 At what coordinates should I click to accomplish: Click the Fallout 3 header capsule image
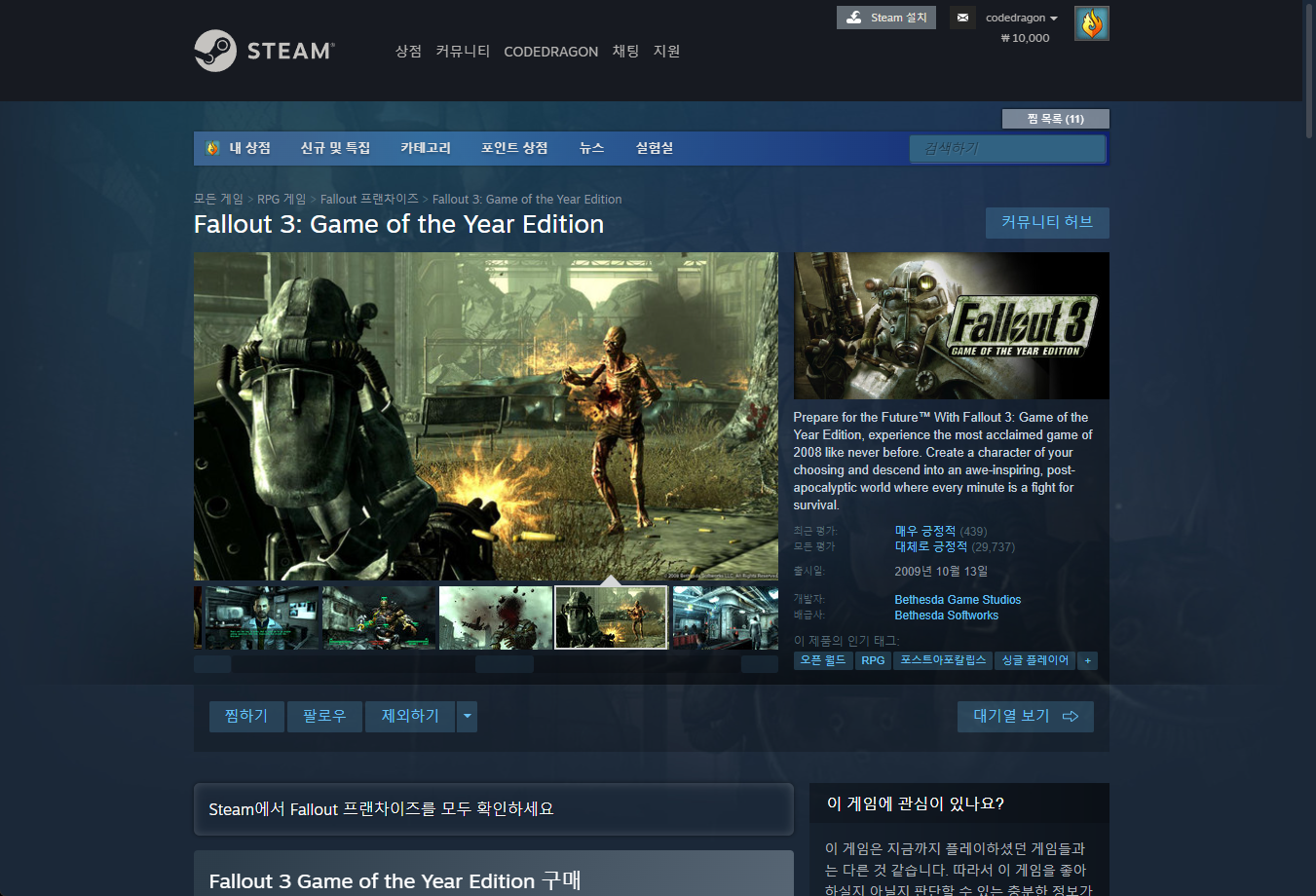point(952,325)
